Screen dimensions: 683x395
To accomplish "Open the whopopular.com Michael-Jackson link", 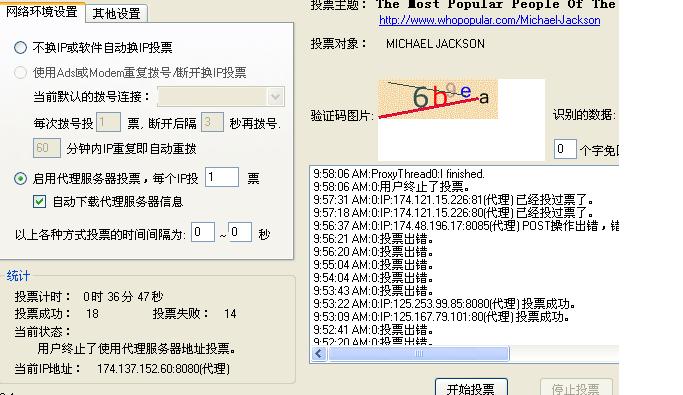I will pyautogui.click(x=490, y=20).
